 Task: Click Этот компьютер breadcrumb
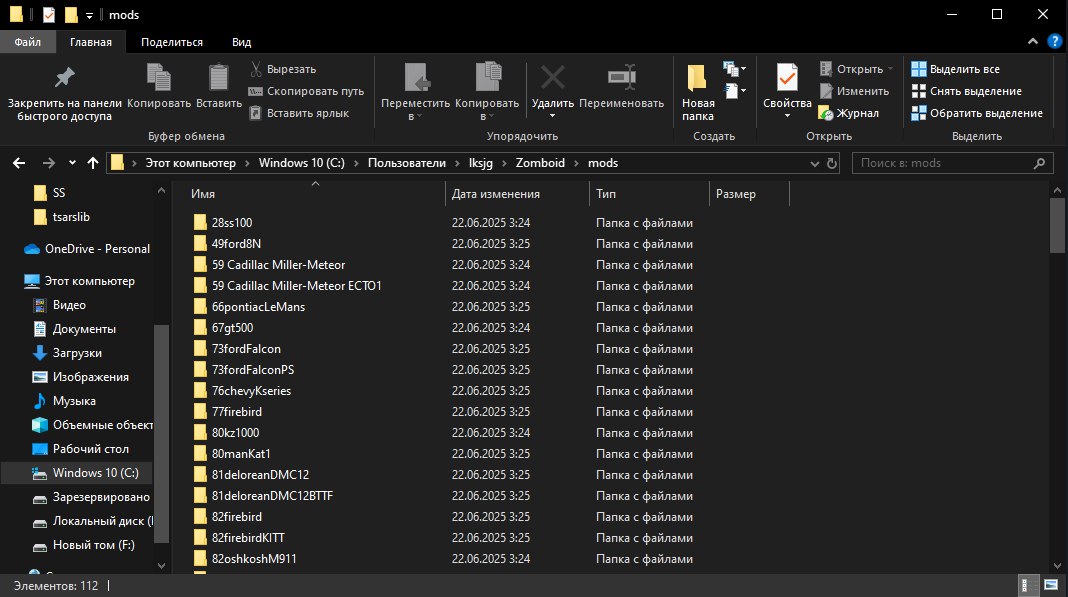coord(190,163)
